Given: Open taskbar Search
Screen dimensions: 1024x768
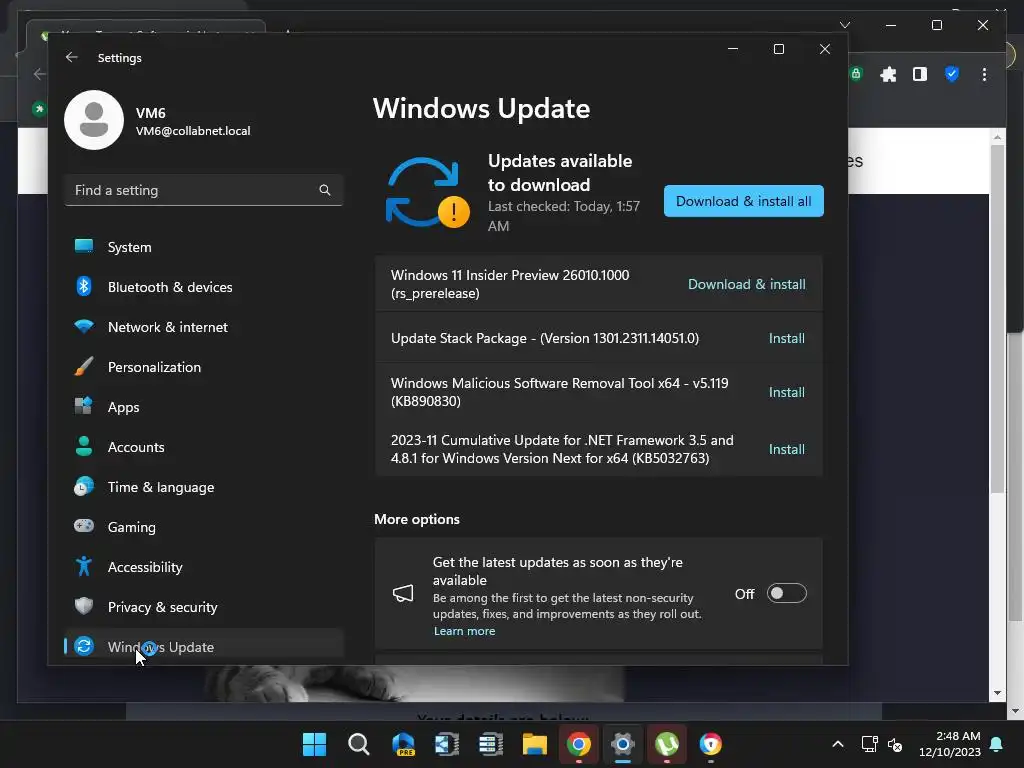Looking at the screenshot, I should (359, 744).
